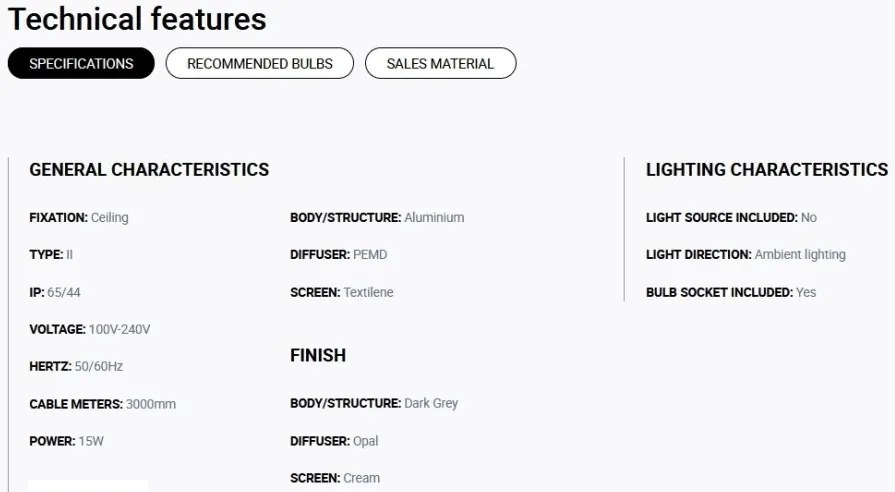
Task: Open the Recommended Bulbs tab
Action: coord(260,63)
